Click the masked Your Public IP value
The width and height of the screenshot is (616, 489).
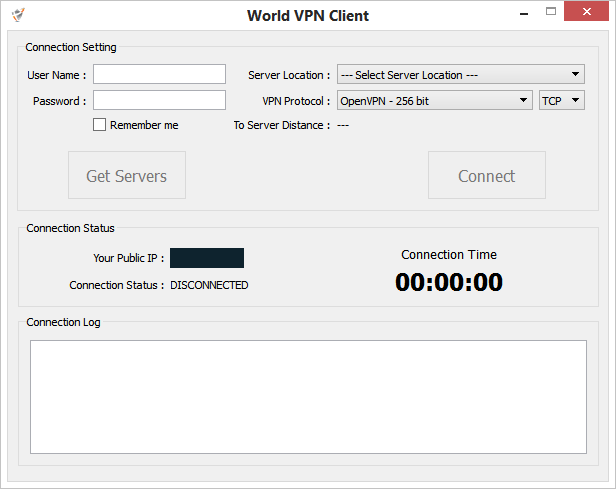click(207, 258)
